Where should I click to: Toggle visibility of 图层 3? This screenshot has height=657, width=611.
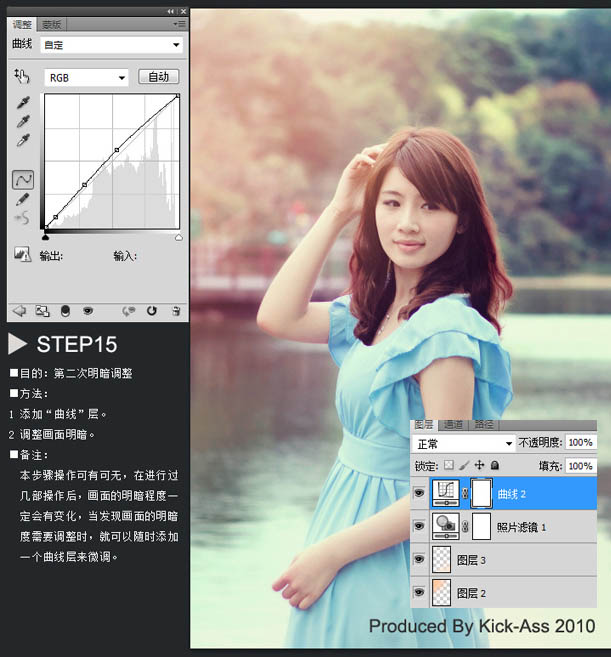tap(418, 559)
